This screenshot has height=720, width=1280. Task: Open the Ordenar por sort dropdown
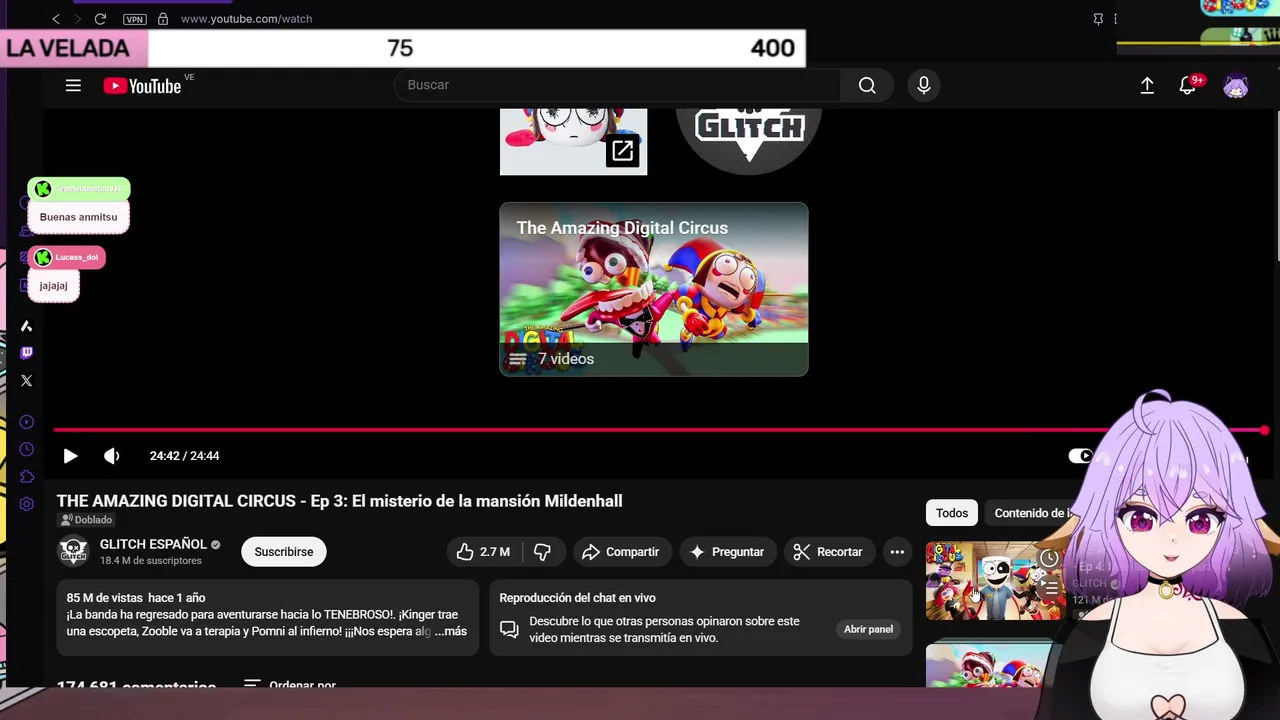289,685
